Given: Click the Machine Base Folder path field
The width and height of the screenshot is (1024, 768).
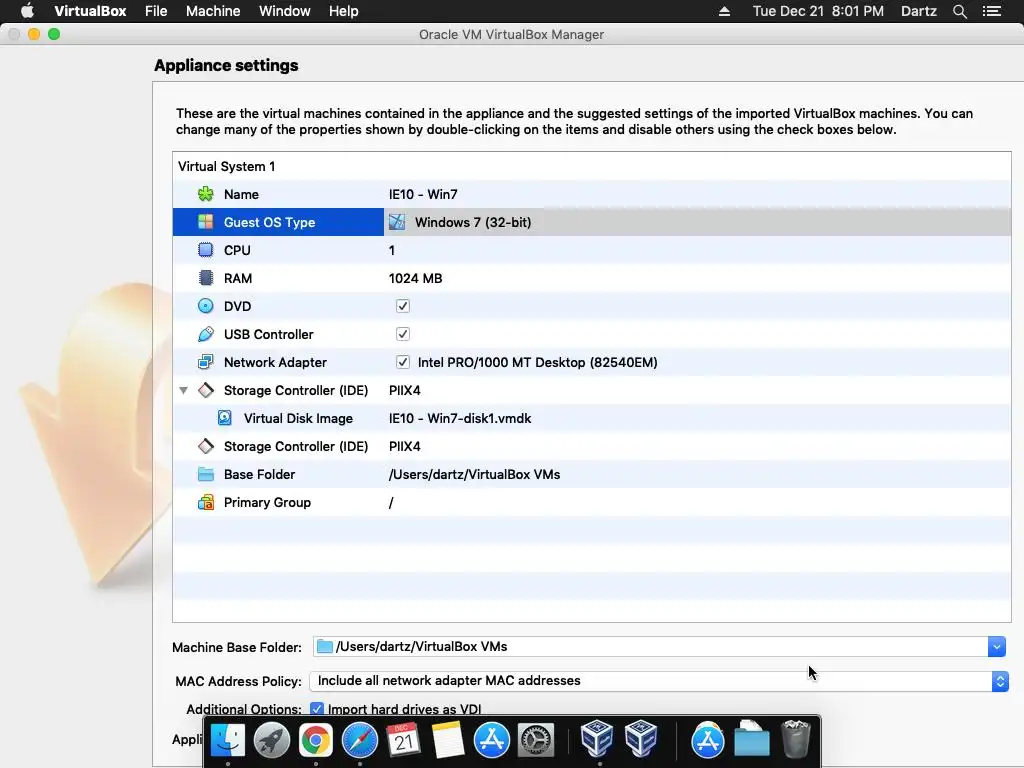Looking at the screenshot, I should [x=650, y=647].
